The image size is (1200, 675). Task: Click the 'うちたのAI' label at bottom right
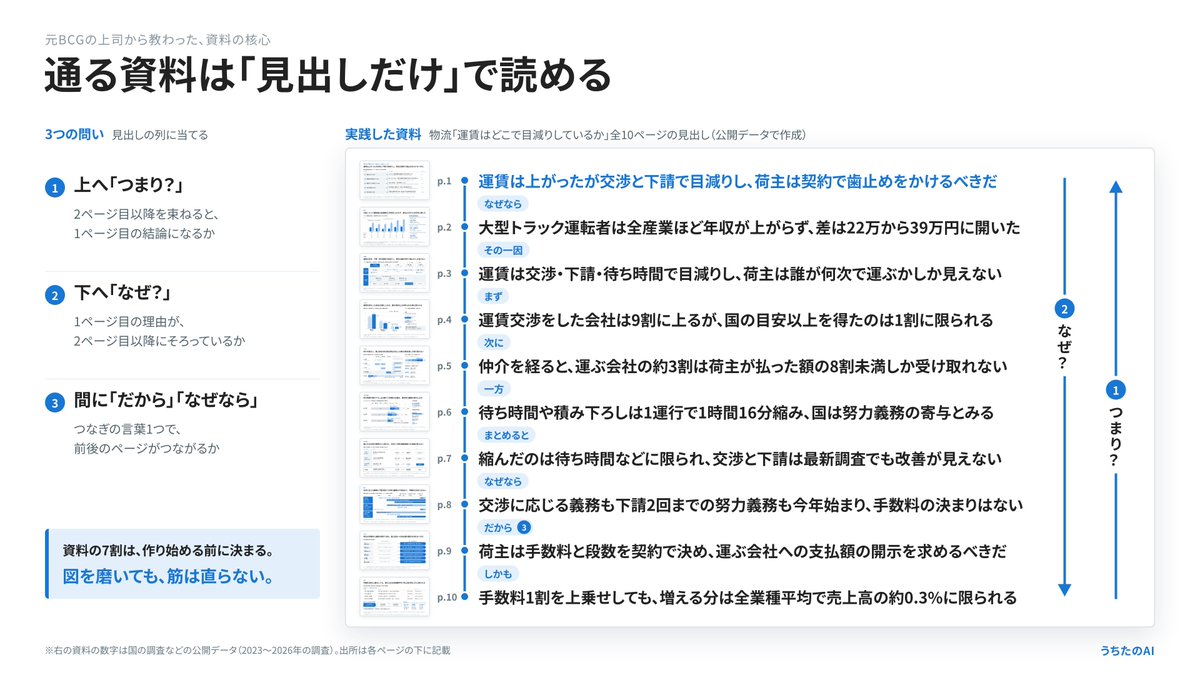point(1125,650)
